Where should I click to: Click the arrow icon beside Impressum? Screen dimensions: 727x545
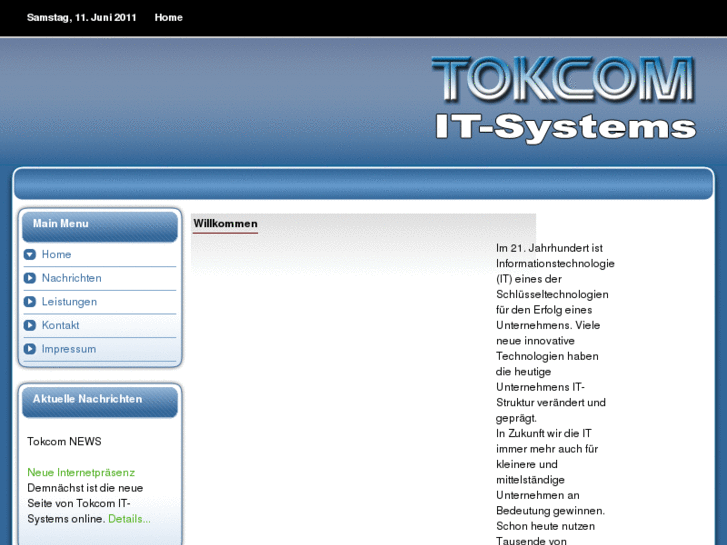click(x=30, y=349)
